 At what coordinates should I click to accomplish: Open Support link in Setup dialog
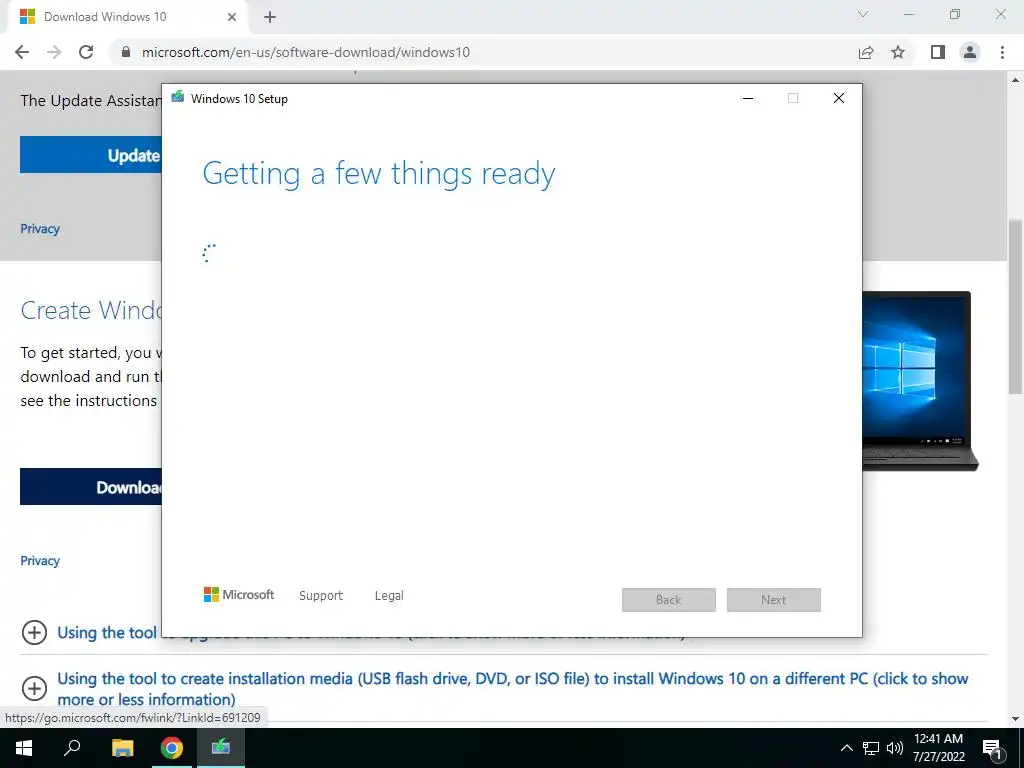click(x=321, y=596)
